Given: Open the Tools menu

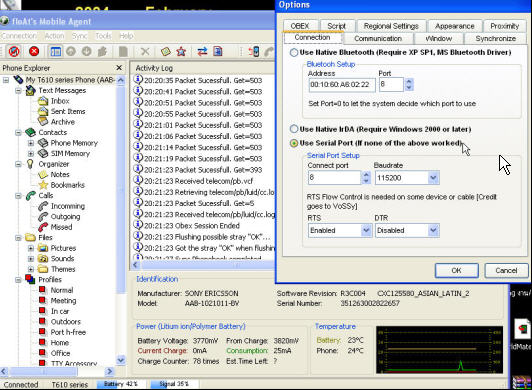Looking at the screenshot, I should [103, 36].
